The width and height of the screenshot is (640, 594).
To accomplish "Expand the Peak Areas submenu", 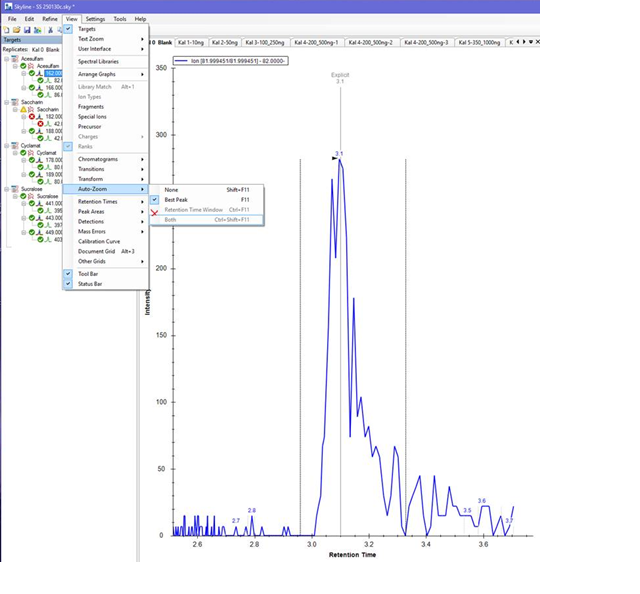I will 92,211.
